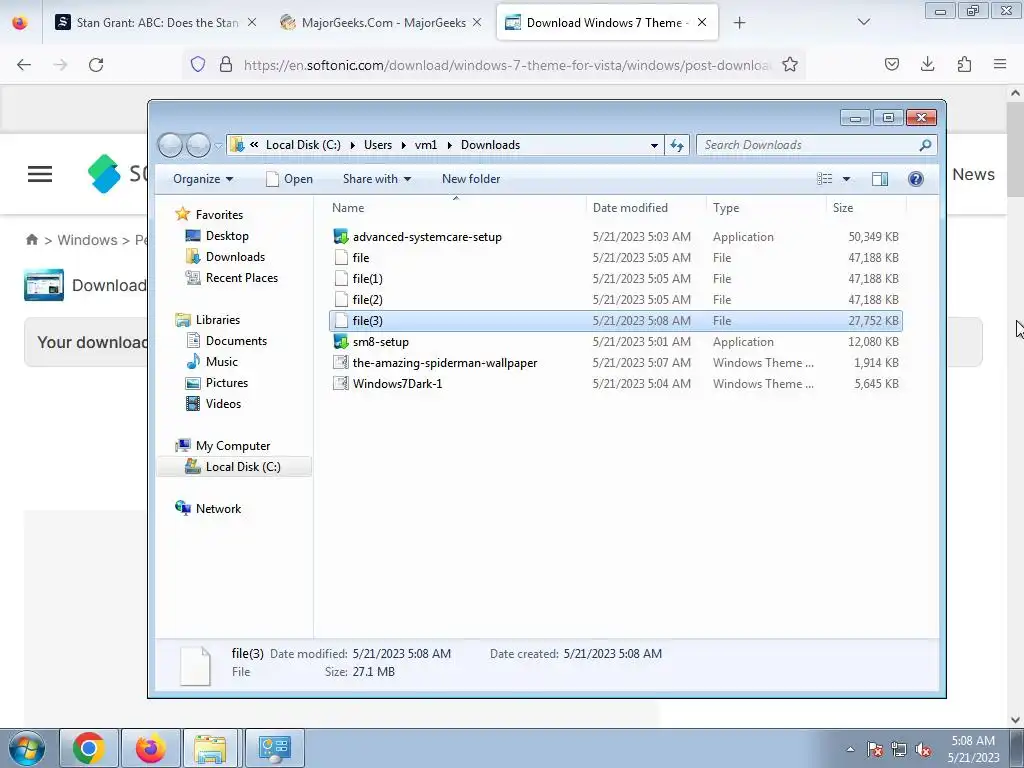
Task: Click New folder button
Action: 471,179
